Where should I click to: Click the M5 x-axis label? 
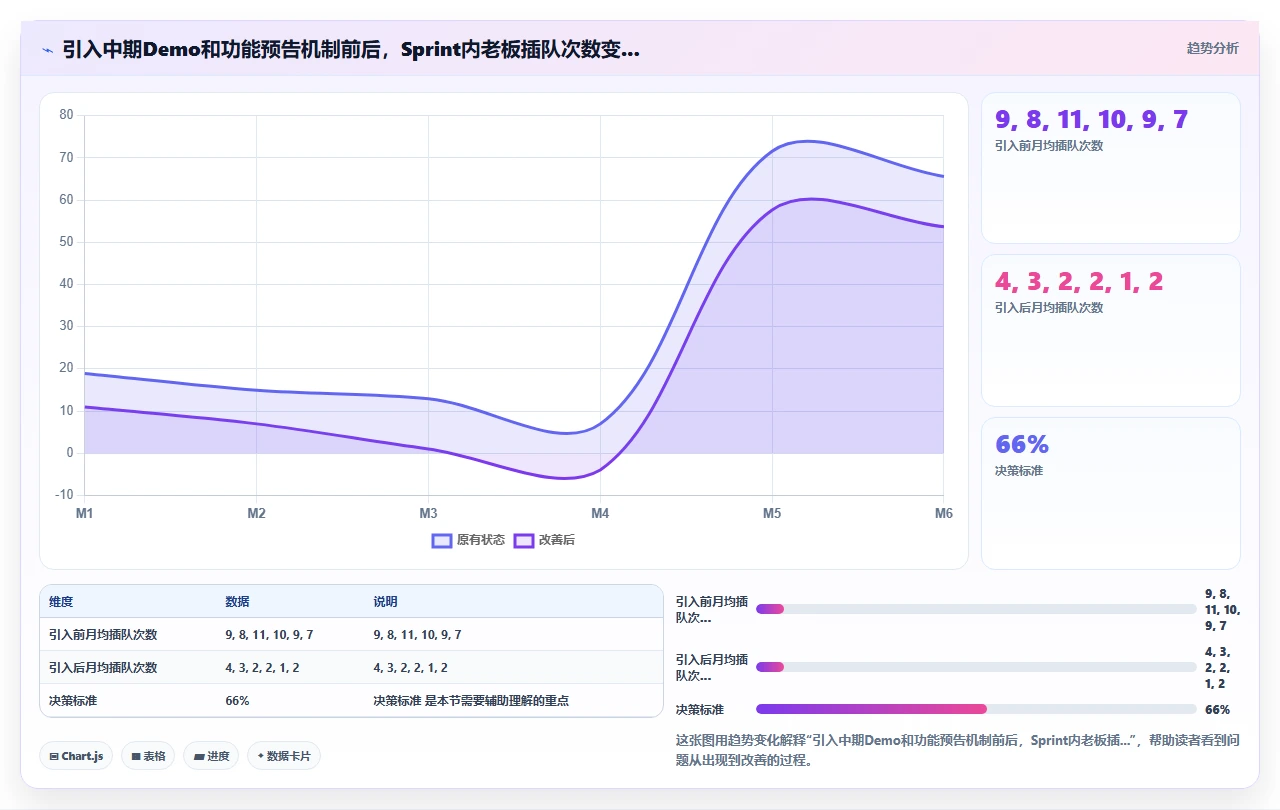point(772,514)
